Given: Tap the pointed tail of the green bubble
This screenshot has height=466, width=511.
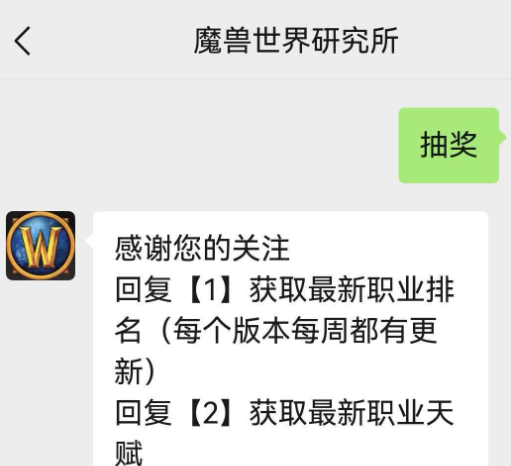Looking at the screenshot, I should coord(503,137).
